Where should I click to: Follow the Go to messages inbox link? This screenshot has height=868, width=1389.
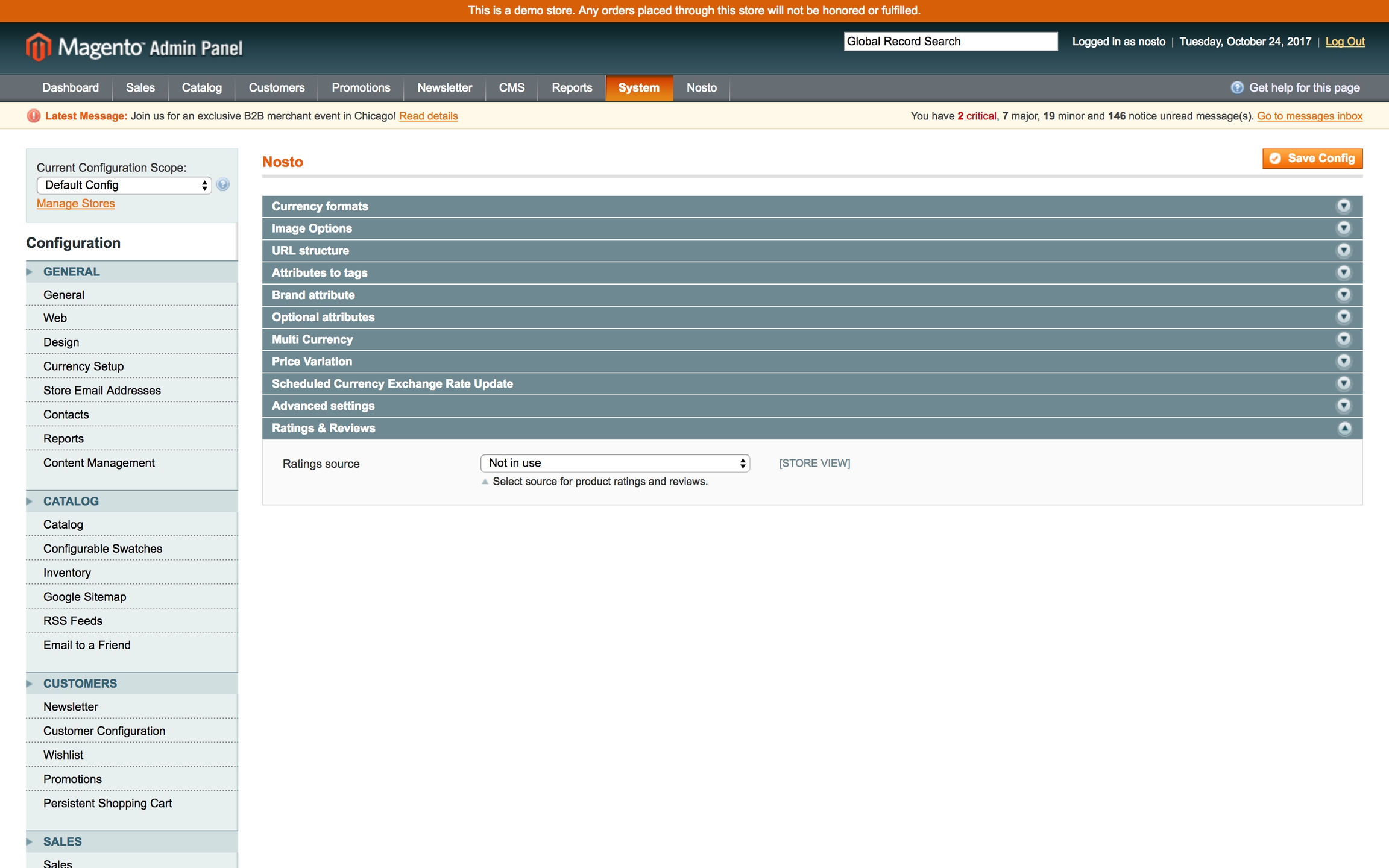pos(1309,116)
